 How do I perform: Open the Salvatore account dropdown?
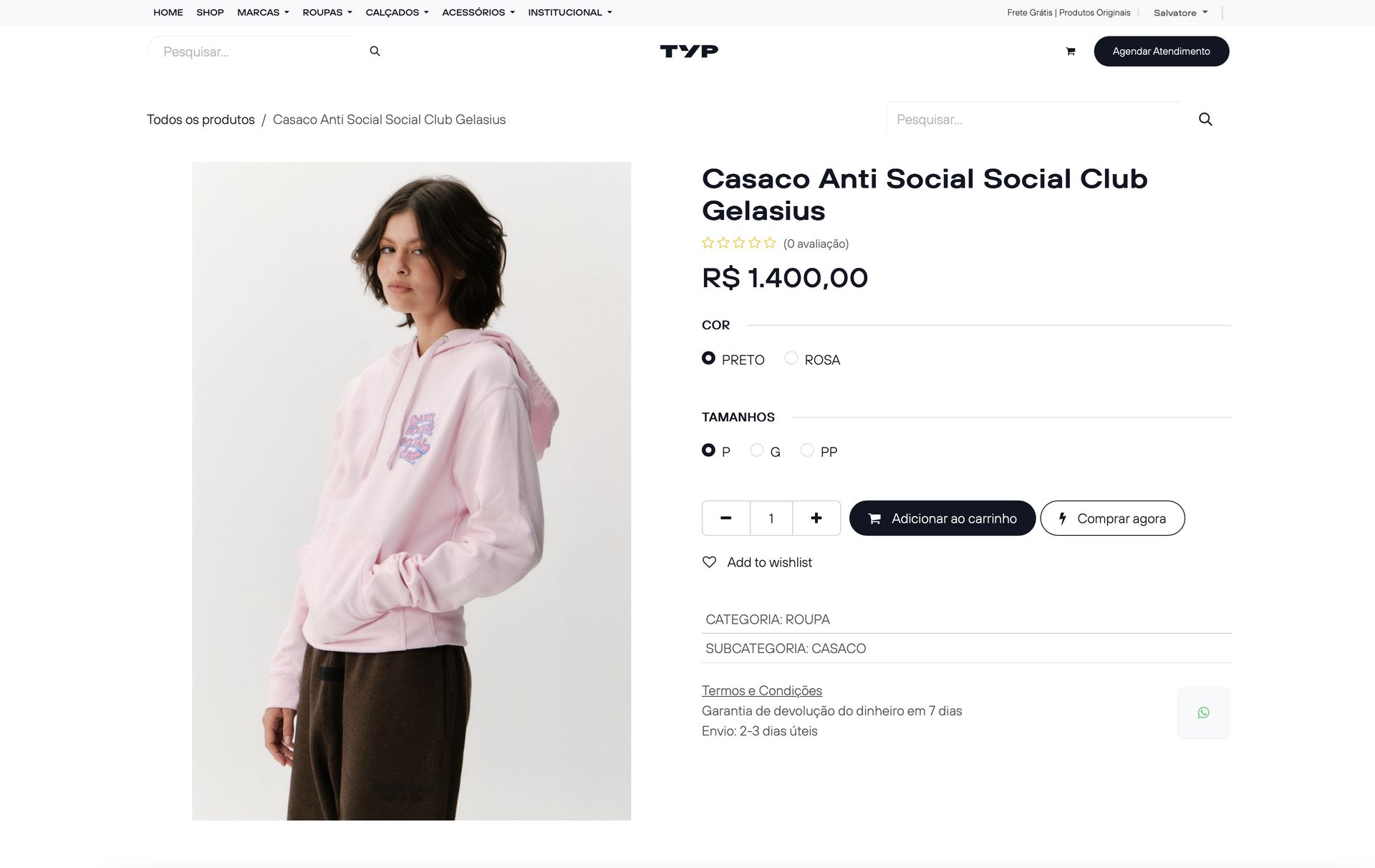1180,13
